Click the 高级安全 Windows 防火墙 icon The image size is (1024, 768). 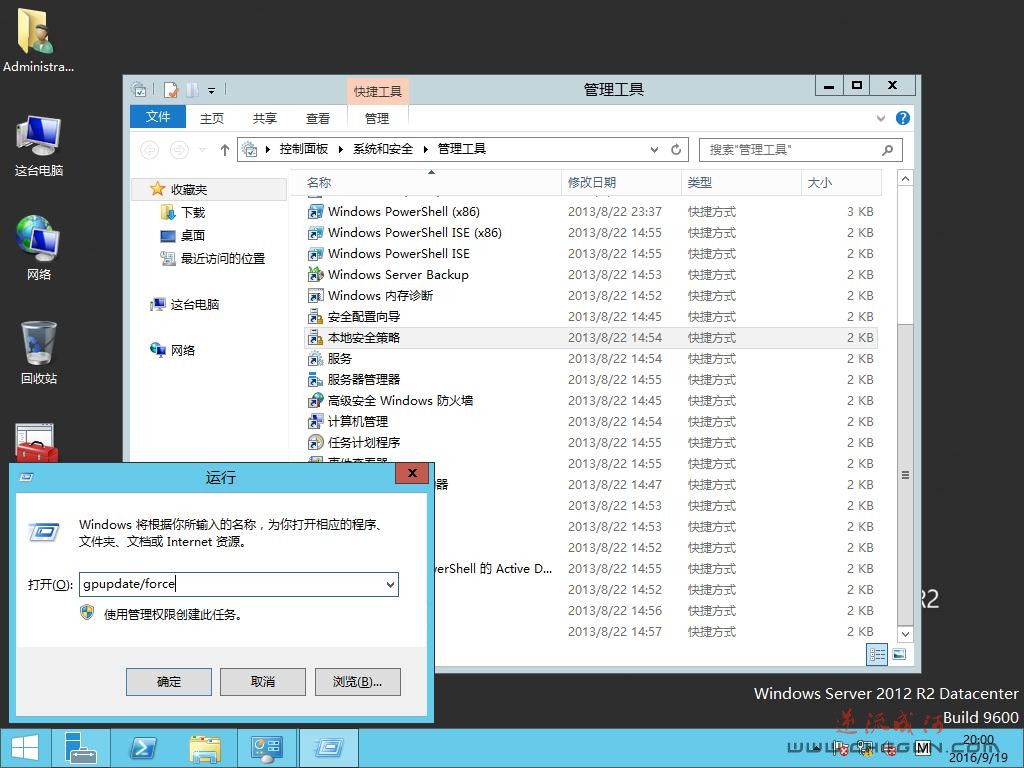click(315, 400)
